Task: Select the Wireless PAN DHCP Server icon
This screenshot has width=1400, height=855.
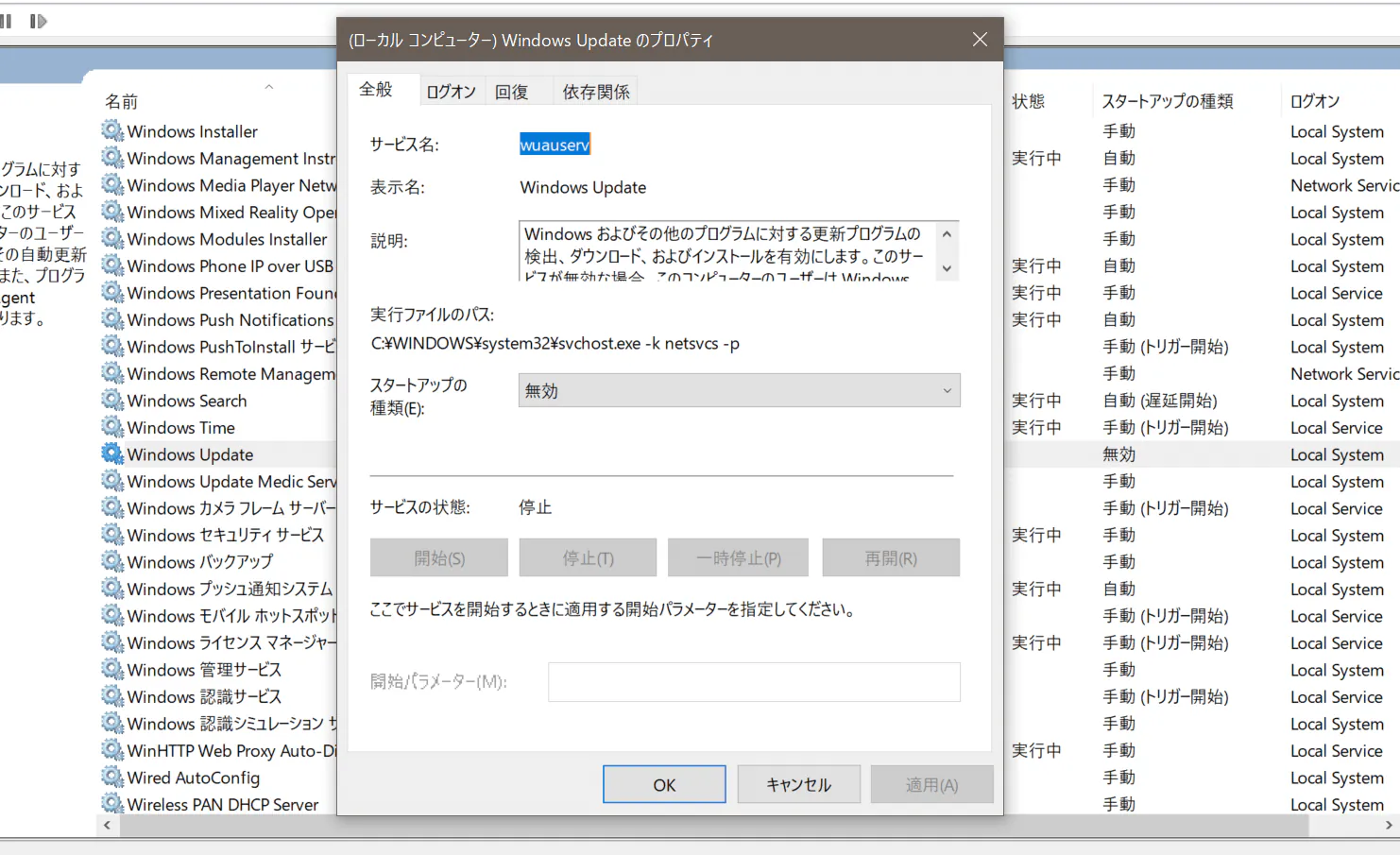Action: click(112, 804)
